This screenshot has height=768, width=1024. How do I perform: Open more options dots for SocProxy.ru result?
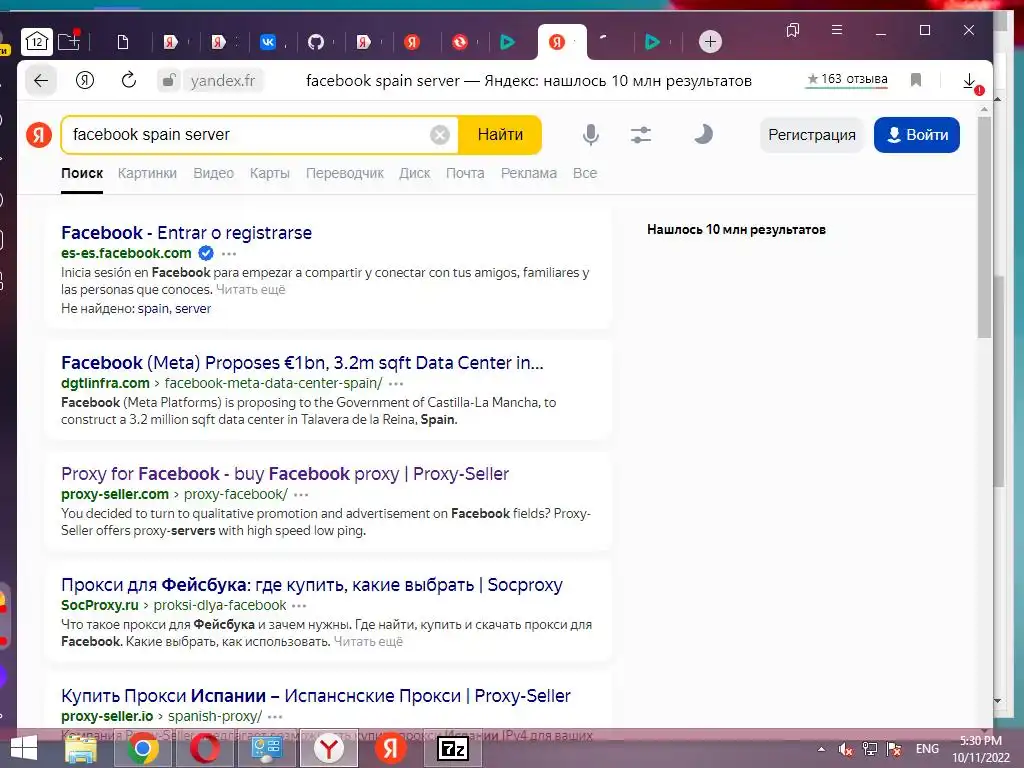coord(299,606)
